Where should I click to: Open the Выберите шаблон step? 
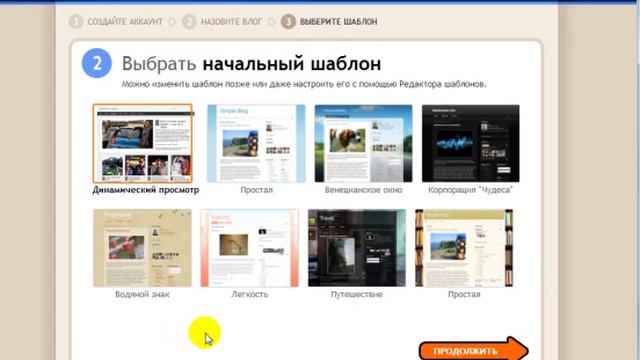[x=329, y=22]
